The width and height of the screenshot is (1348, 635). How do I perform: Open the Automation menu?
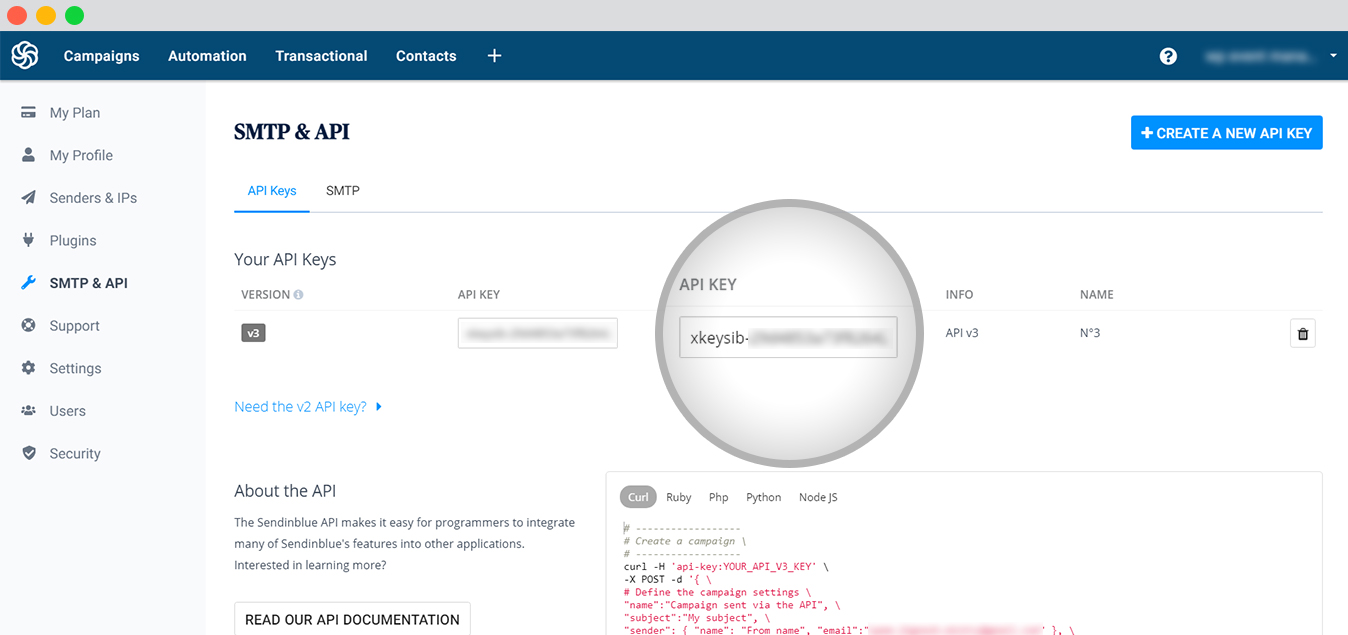[207, 56]
